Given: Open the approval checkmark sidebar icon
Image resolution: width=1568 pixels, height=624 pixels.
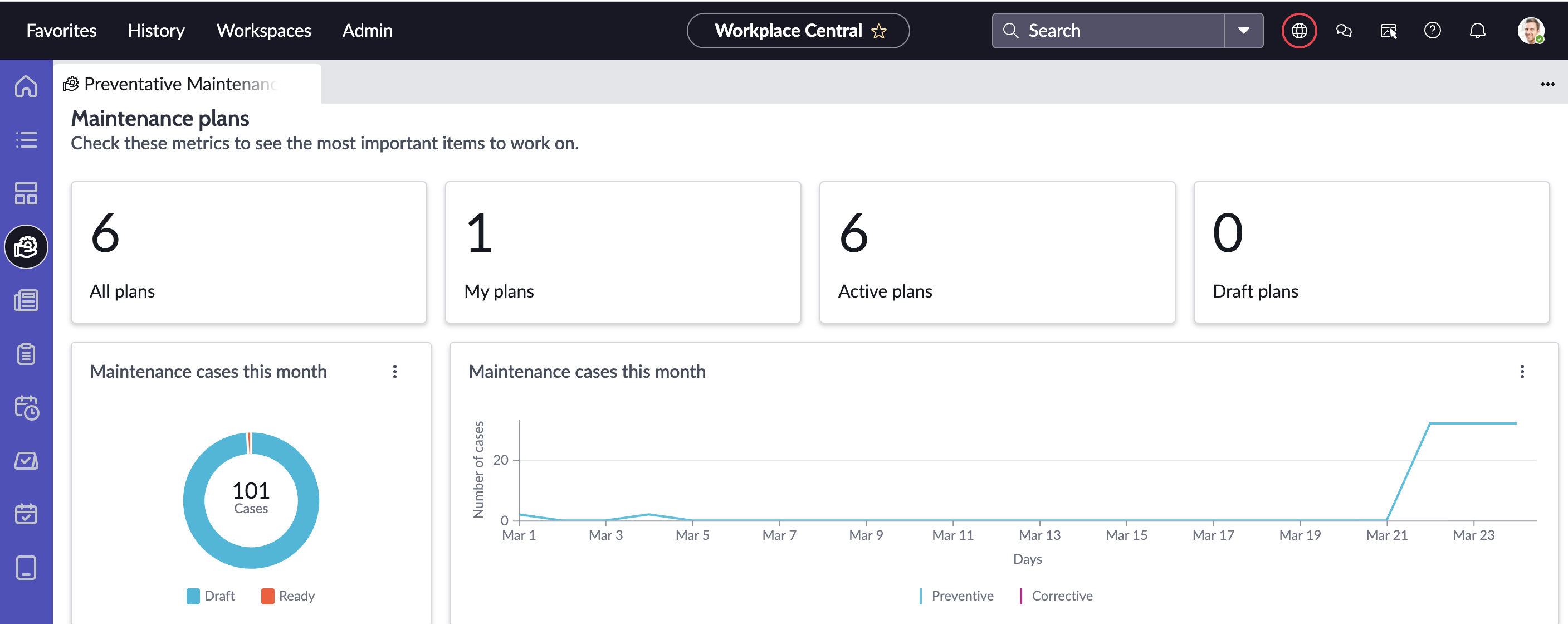Looking at the screenshot, I should (x=26, y=461).
